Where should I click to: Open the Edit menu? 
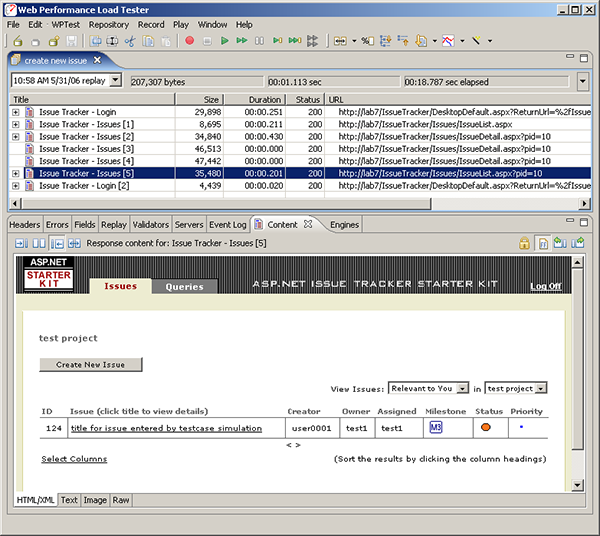point(35,25)
